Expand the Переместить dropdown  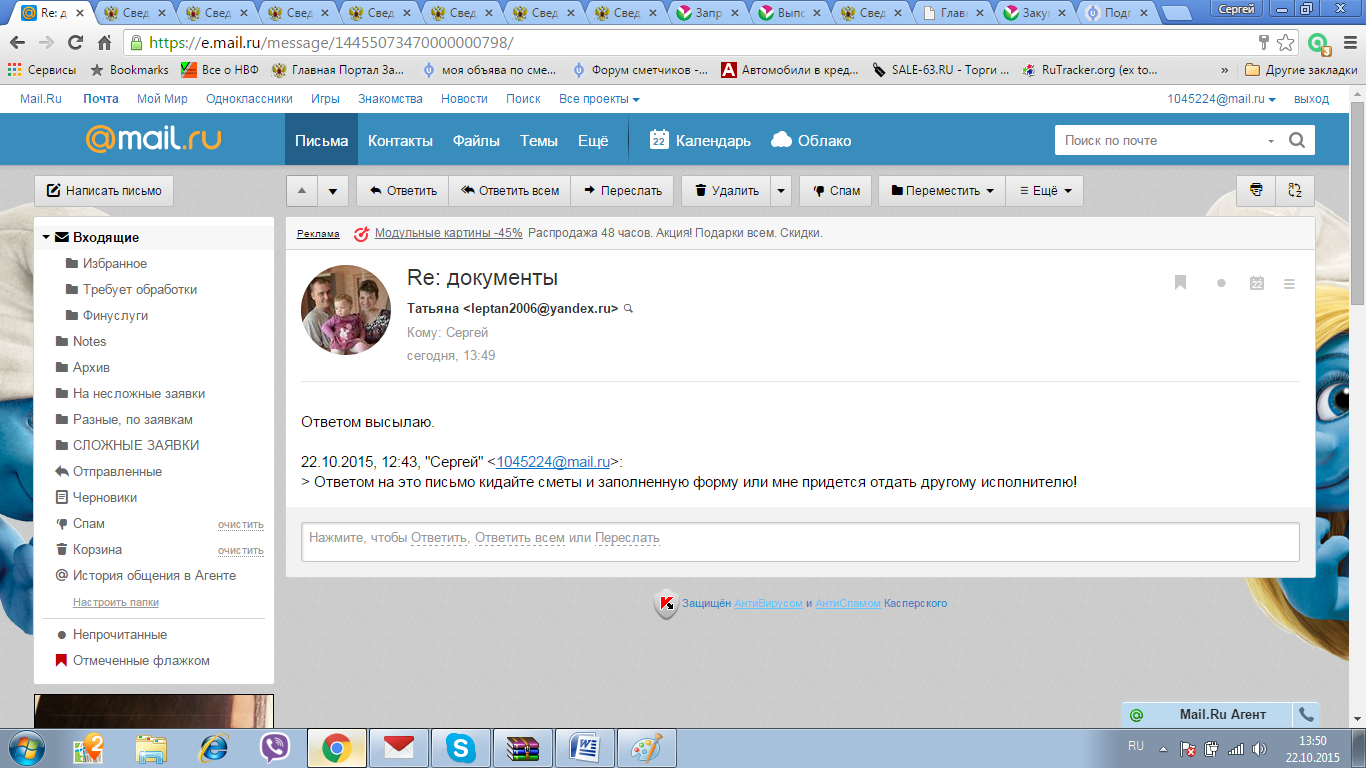(x=941, y=191)
